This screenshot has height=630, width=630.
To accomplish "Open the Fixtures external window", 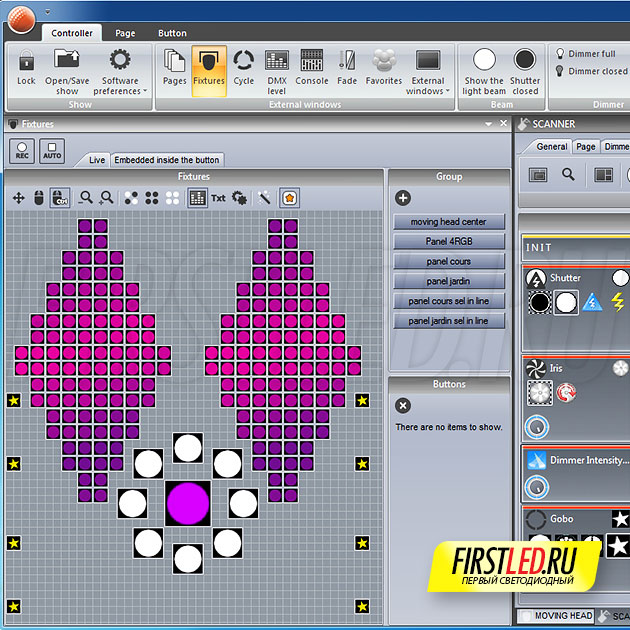I will pyautogui.click(x=208, y=70).
